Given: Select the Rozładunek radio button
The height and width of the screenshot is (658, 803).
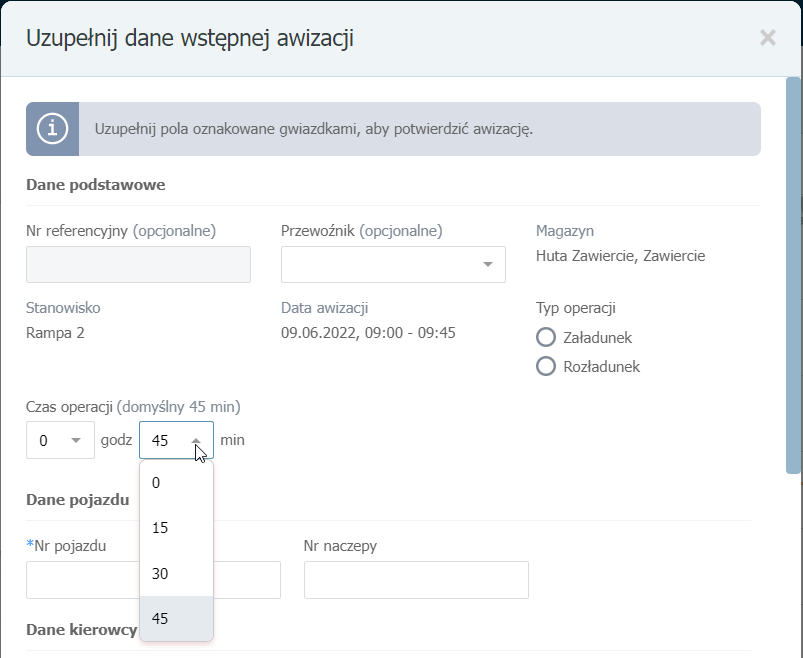Looking at the screenshot, I should pos(546,367).
